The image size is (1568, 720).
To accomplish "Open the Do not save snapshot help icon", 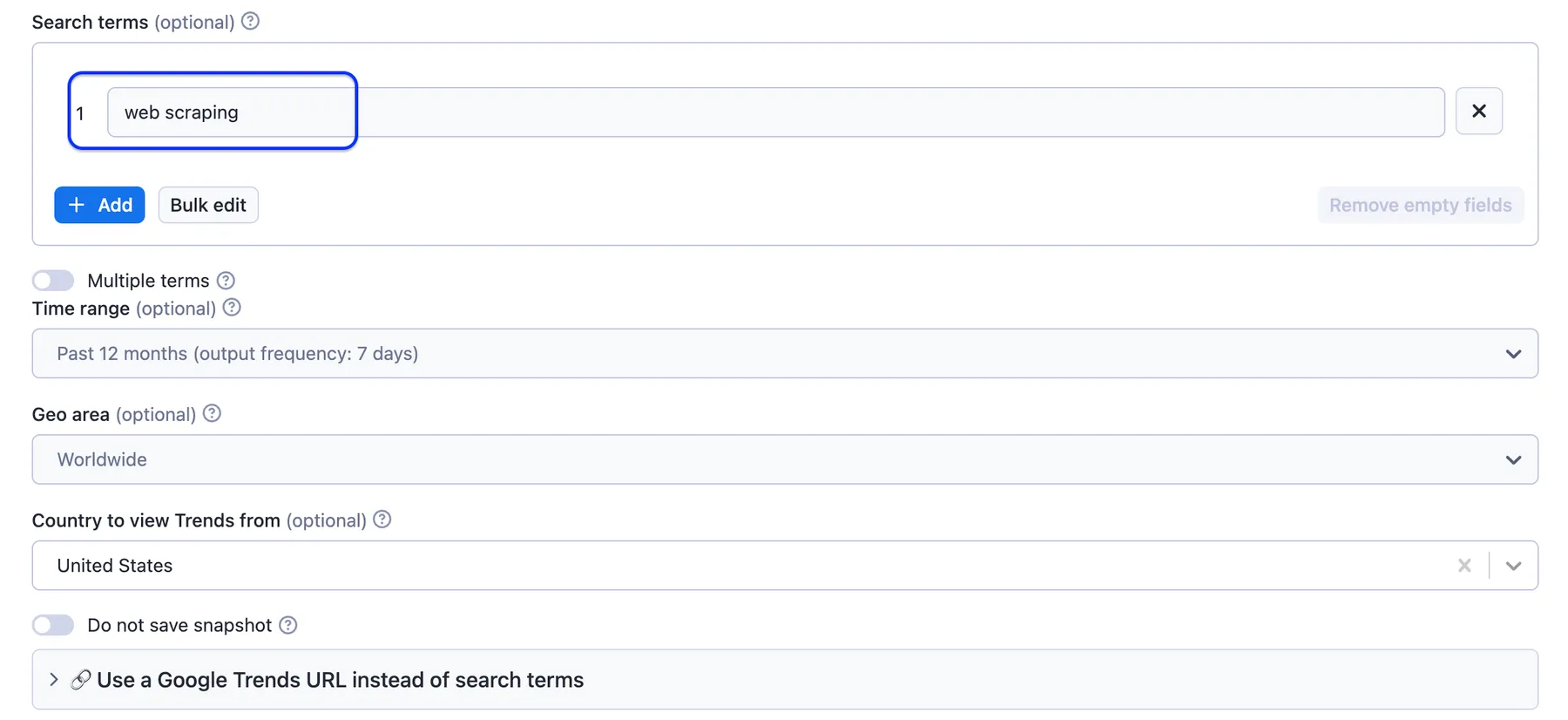I will coord(288,625).
